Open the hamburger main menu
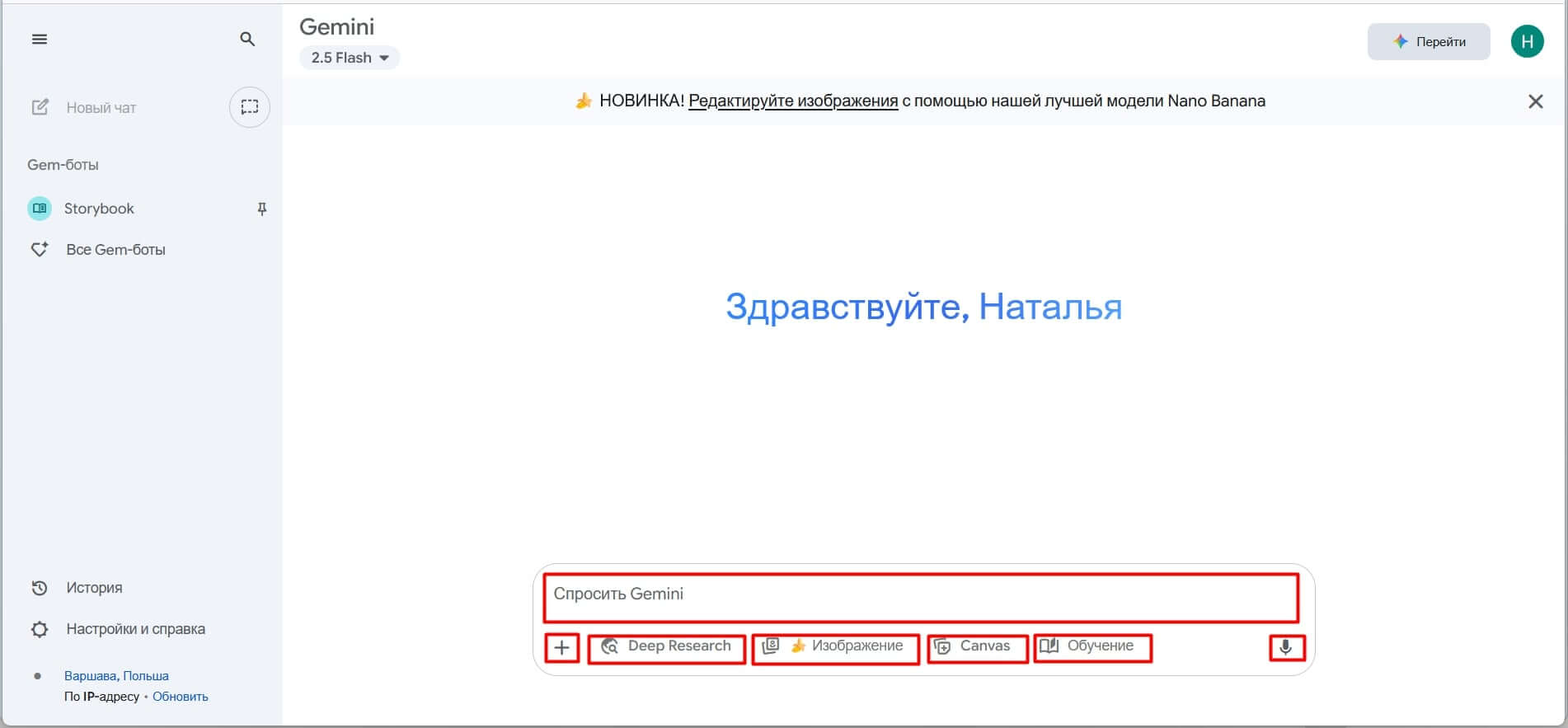This screenshot has width=1568, height=728. point(40,39)
